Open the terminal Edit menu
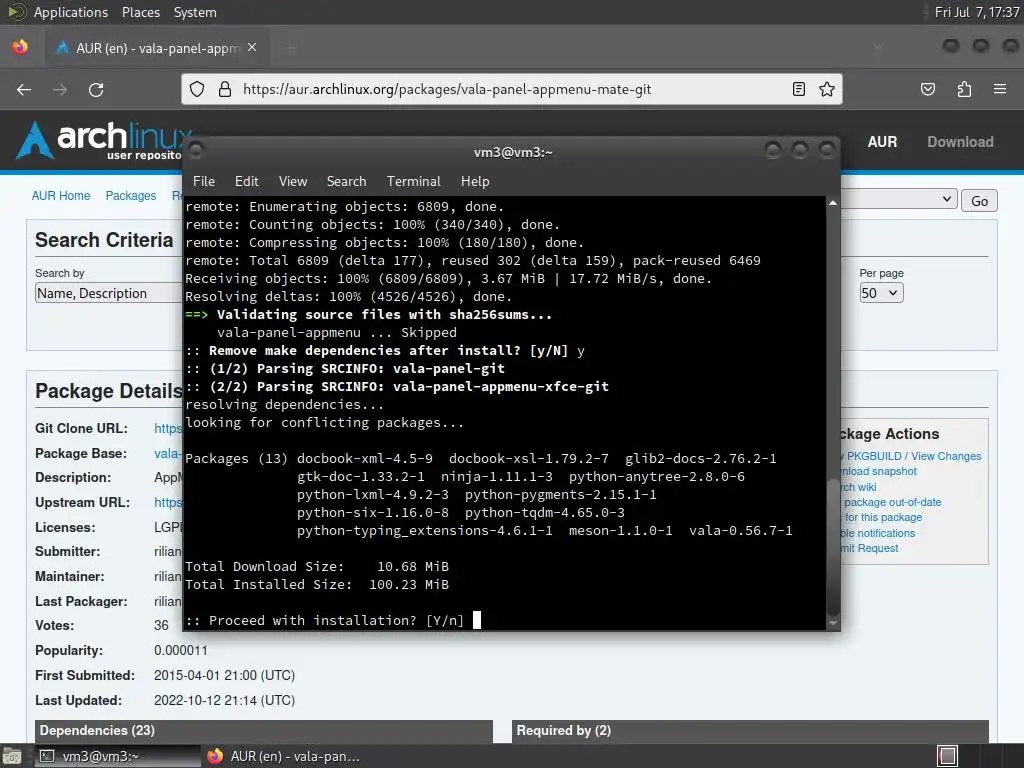 [x=247, y=181]
